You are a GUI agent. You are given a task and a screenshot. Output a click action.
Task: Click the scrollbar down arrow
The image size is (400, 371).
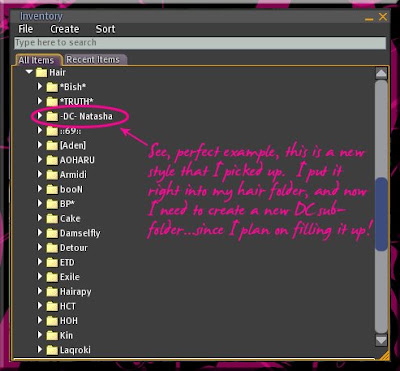pyautogui.click(x=381, y=340)
